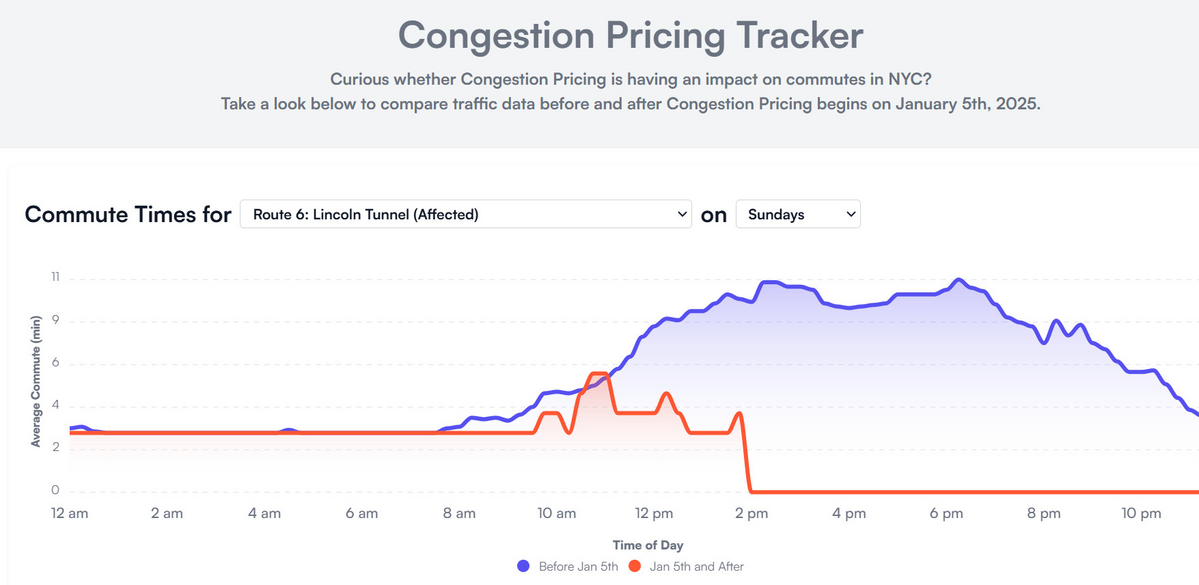This screenshot has height=585, width=1199.
Task: Click the 10 pm x-axis label
Action: 1141,514
